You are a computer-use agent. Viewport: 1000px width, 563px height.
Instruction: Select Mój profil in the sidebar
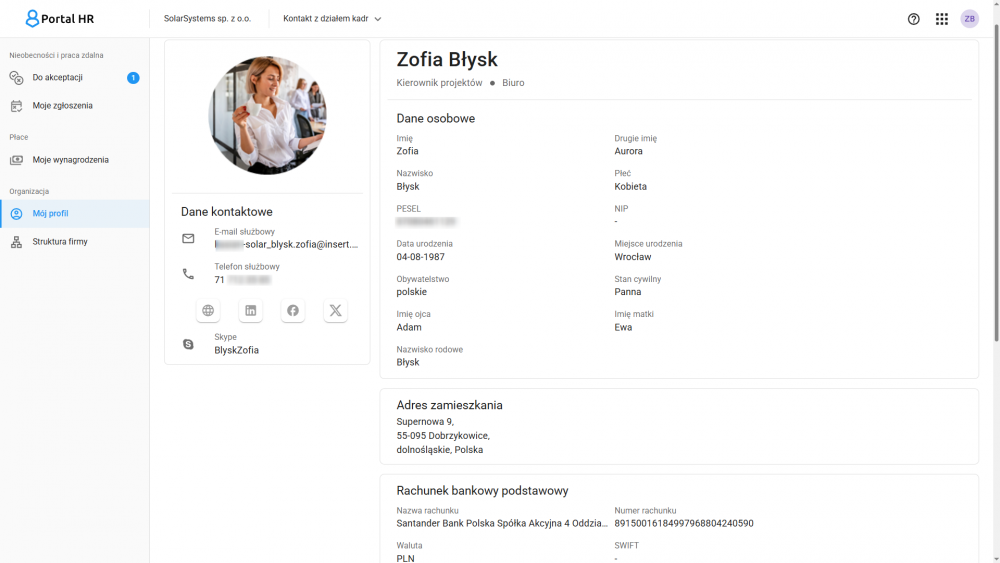click(x=50, y=214)
